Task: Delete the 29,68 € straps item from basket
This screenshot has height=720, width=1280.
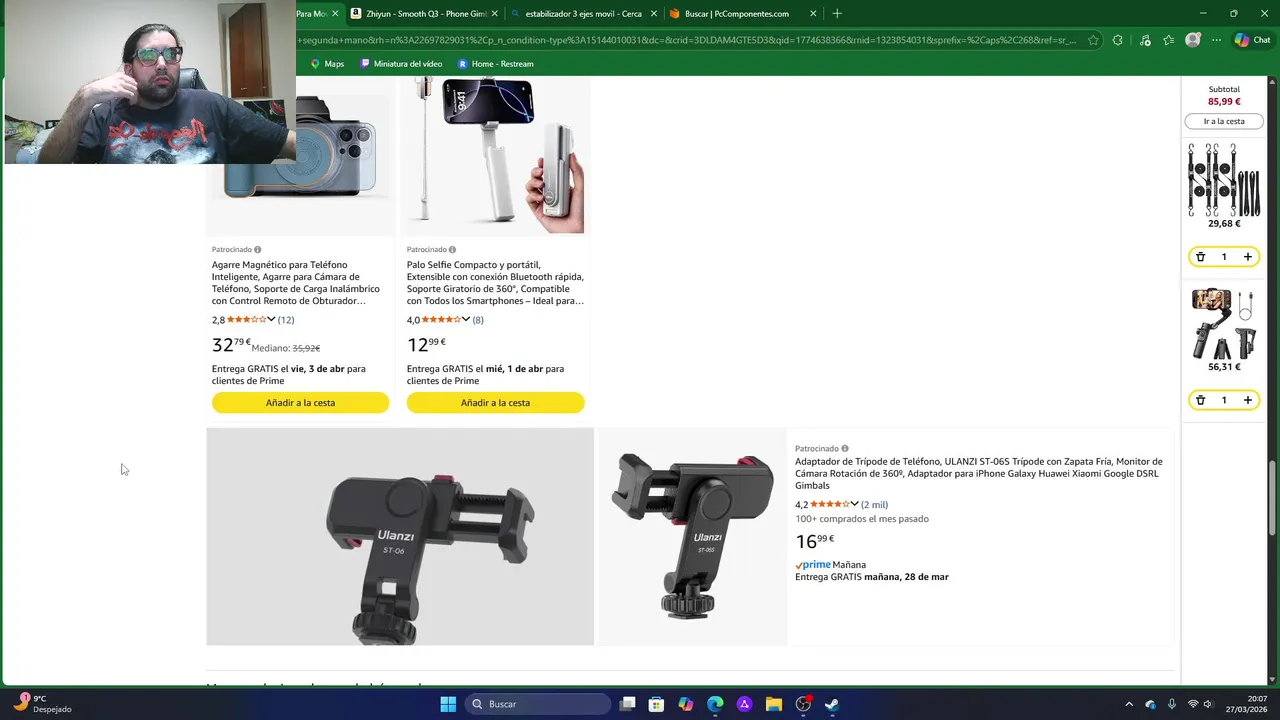Action: pyautogui.click(x=1201, y=257)
